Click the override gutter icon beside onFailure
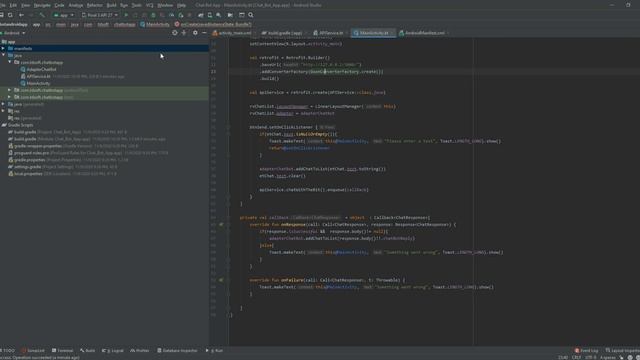This screenshot has height=360, width=640. [x=221, y=280]
